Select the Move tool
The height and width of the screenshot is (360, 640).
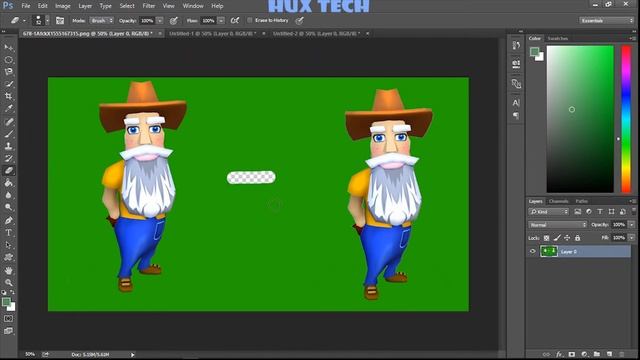pos(9,48)
